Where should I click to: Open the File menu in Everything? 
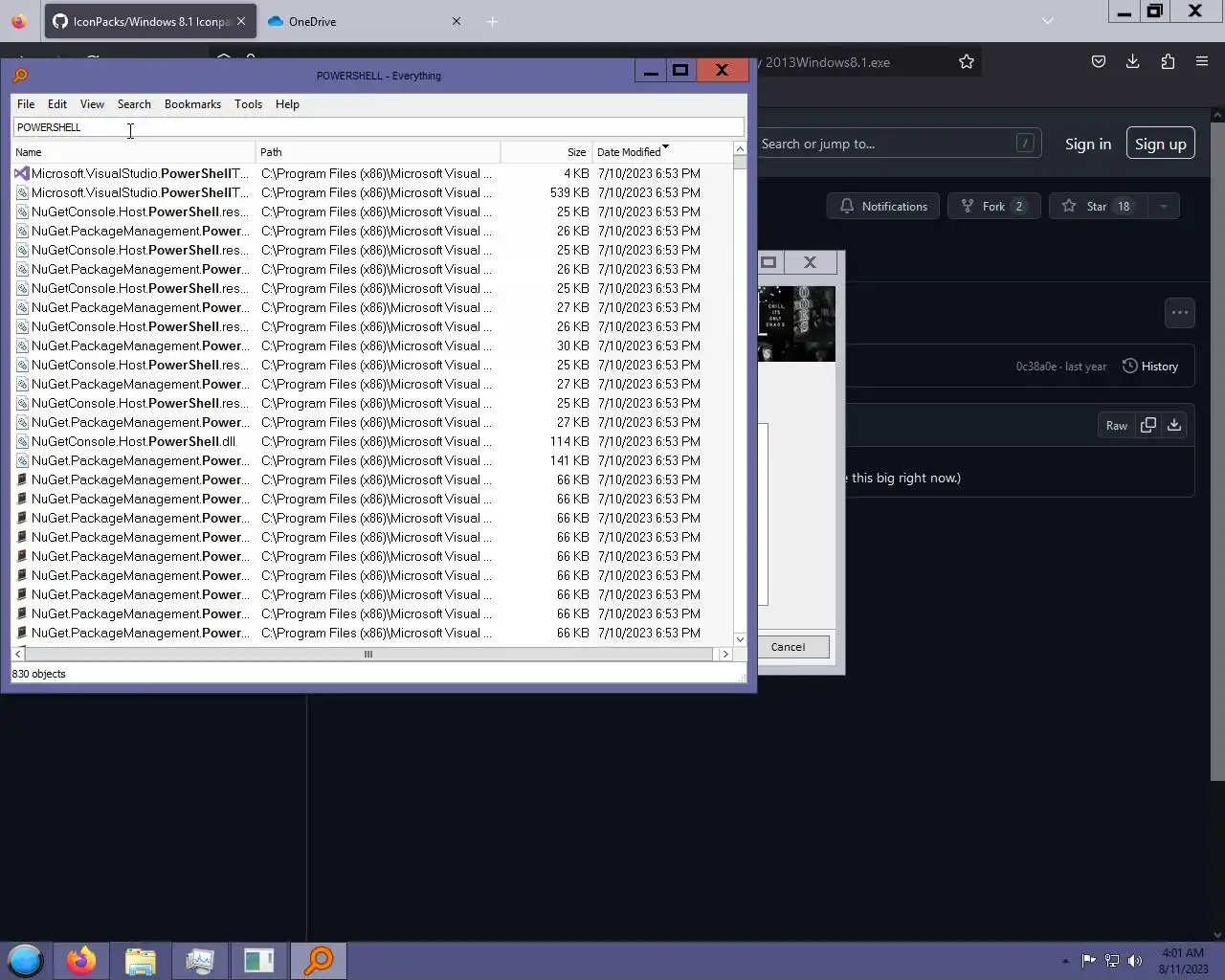tap(26, 104)
